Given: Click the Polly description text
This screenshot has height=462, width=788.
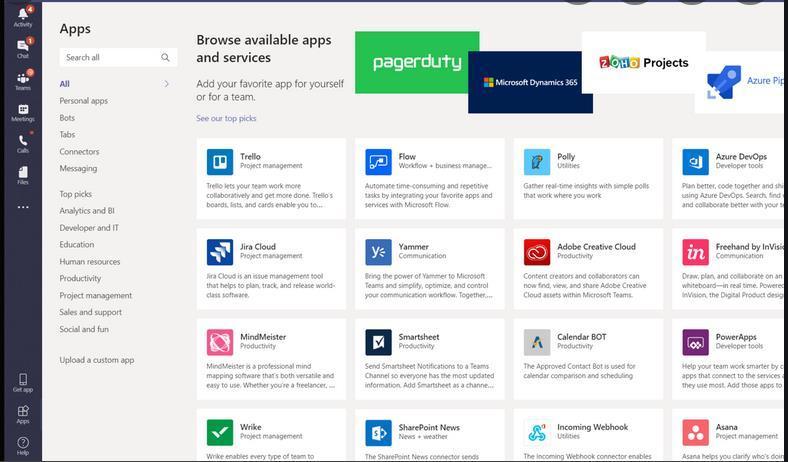Looking at the screenshot, I should [586, 191].
